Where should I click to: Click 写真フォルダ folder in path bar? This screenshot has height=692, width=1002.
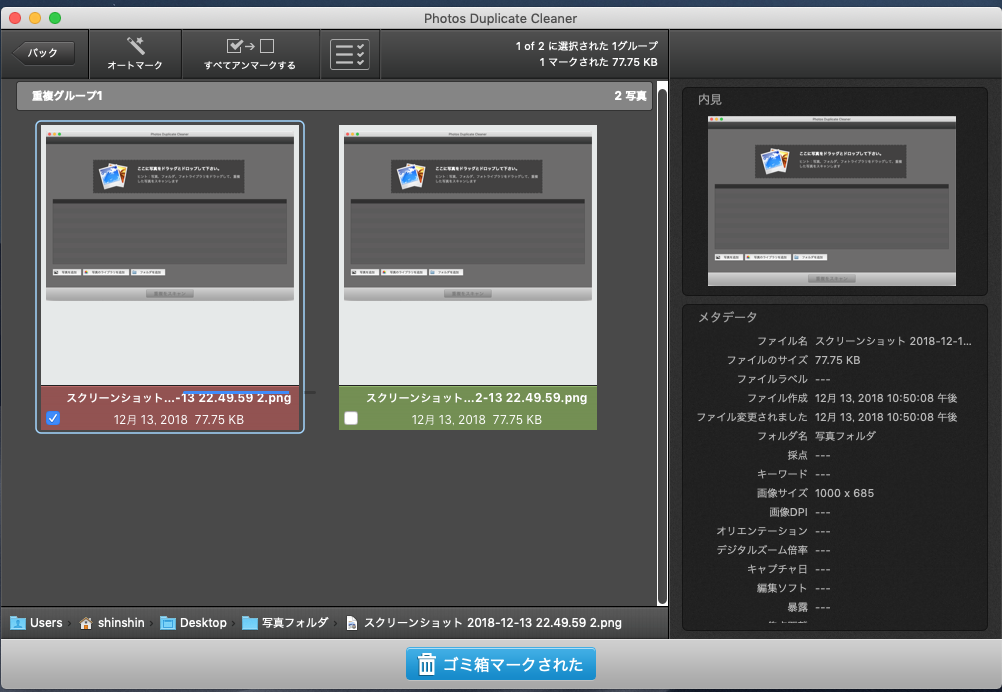(285, 622)
